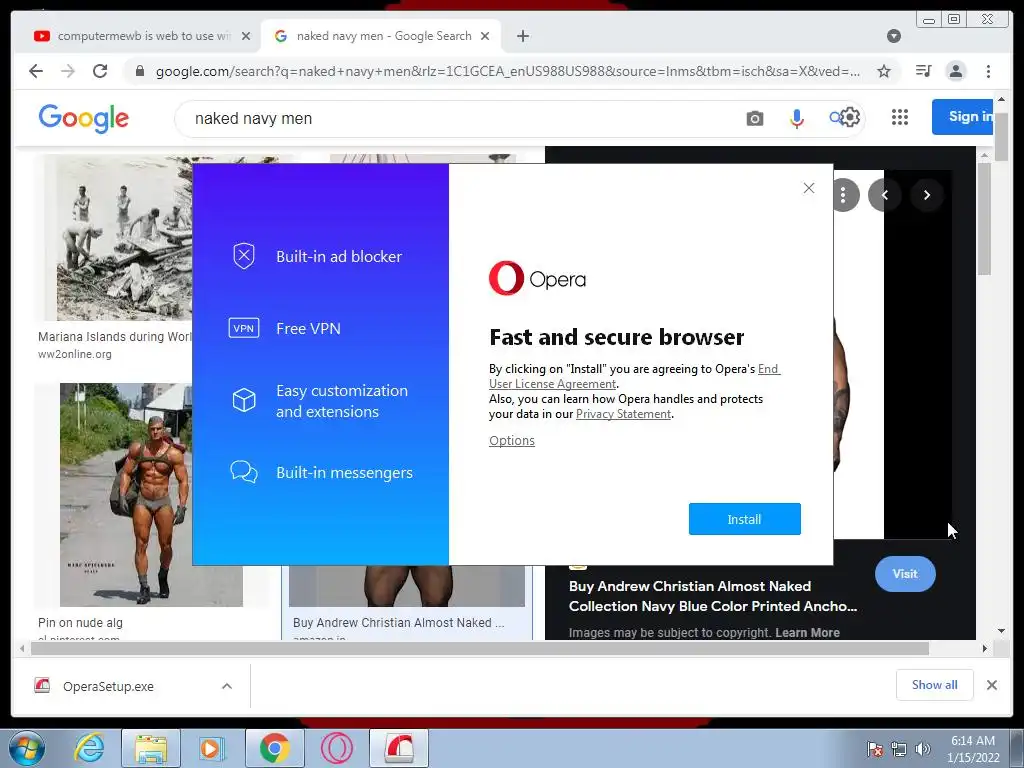Open the Action Center flag tray icon
The image size is (1024, 768).
pos(875,749)
